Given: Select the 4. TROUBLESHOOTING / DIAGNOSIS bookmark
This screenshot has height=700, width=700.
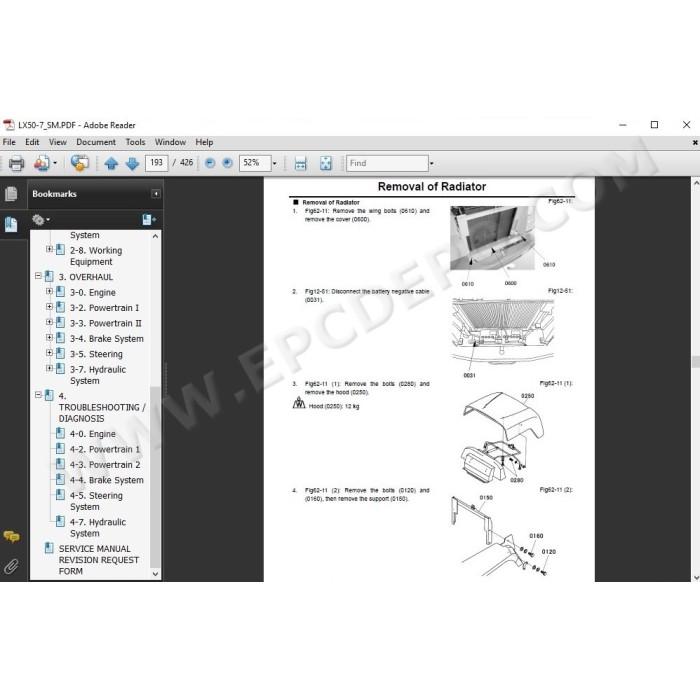Looking at the screenshot, I should click(x=102, y=407).
